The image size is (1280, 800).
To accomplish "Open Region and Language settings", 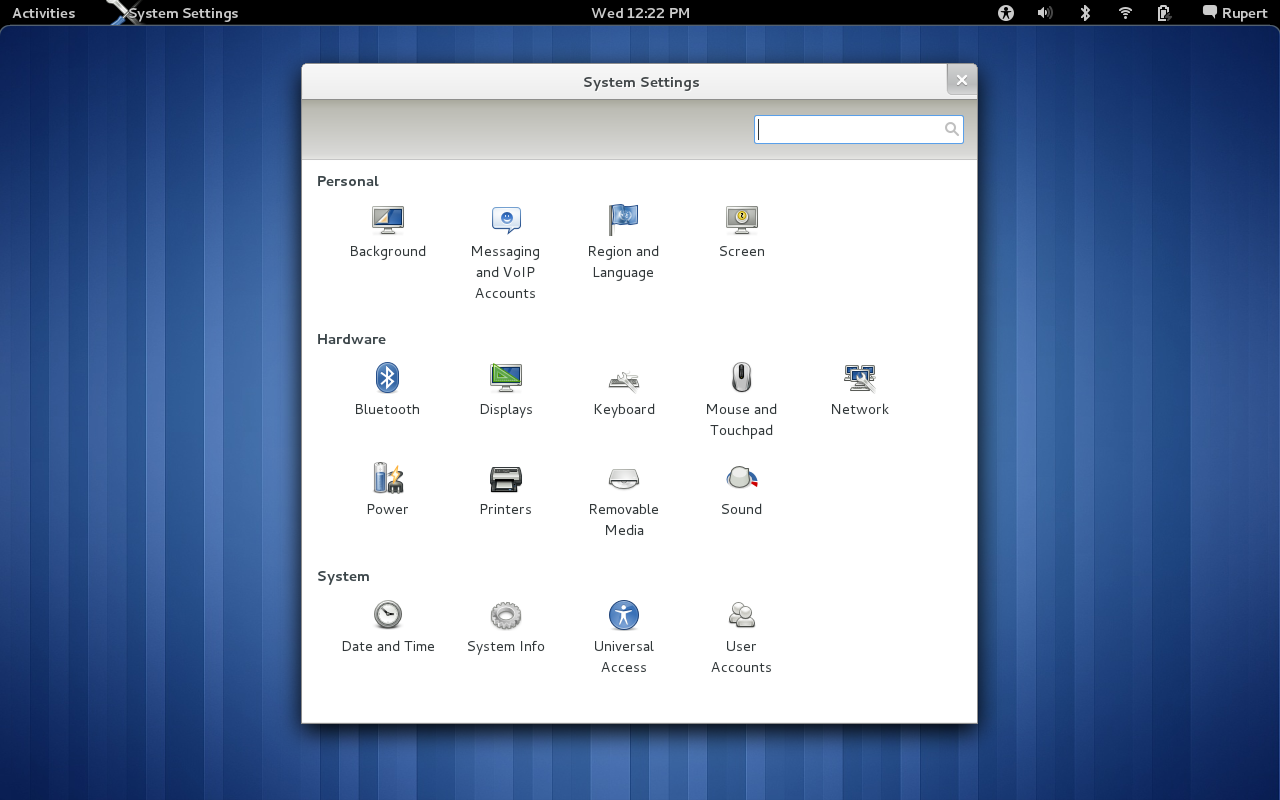I will click(x=623, y=220).
